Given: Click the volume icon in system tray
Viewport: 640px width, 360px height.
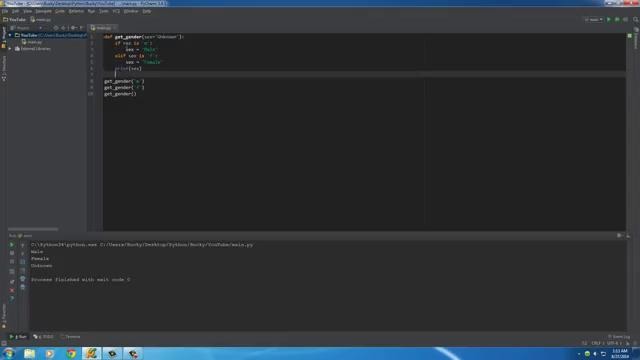Looking at the screenshot, I should [595, 354].
